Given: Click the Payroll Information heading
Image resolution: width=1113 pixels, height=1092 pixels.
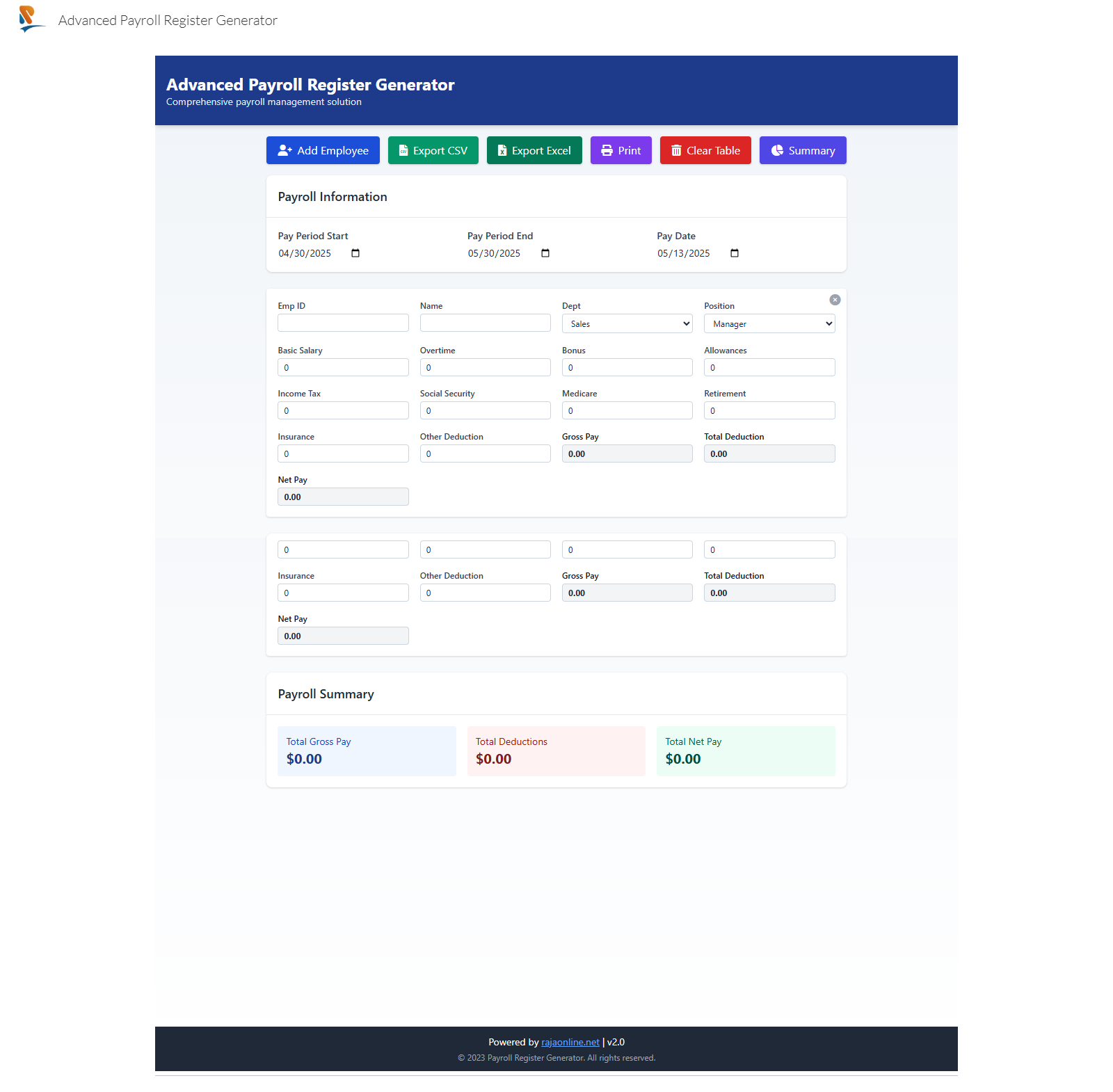Looking at the screenshot, I should pyautogui.click(x=333, y=197).
